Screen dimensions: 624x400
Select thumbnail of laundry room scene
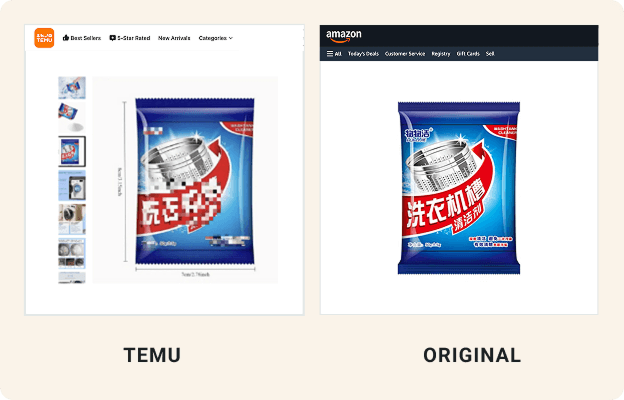pyautogui.click(x=72, y=219)
